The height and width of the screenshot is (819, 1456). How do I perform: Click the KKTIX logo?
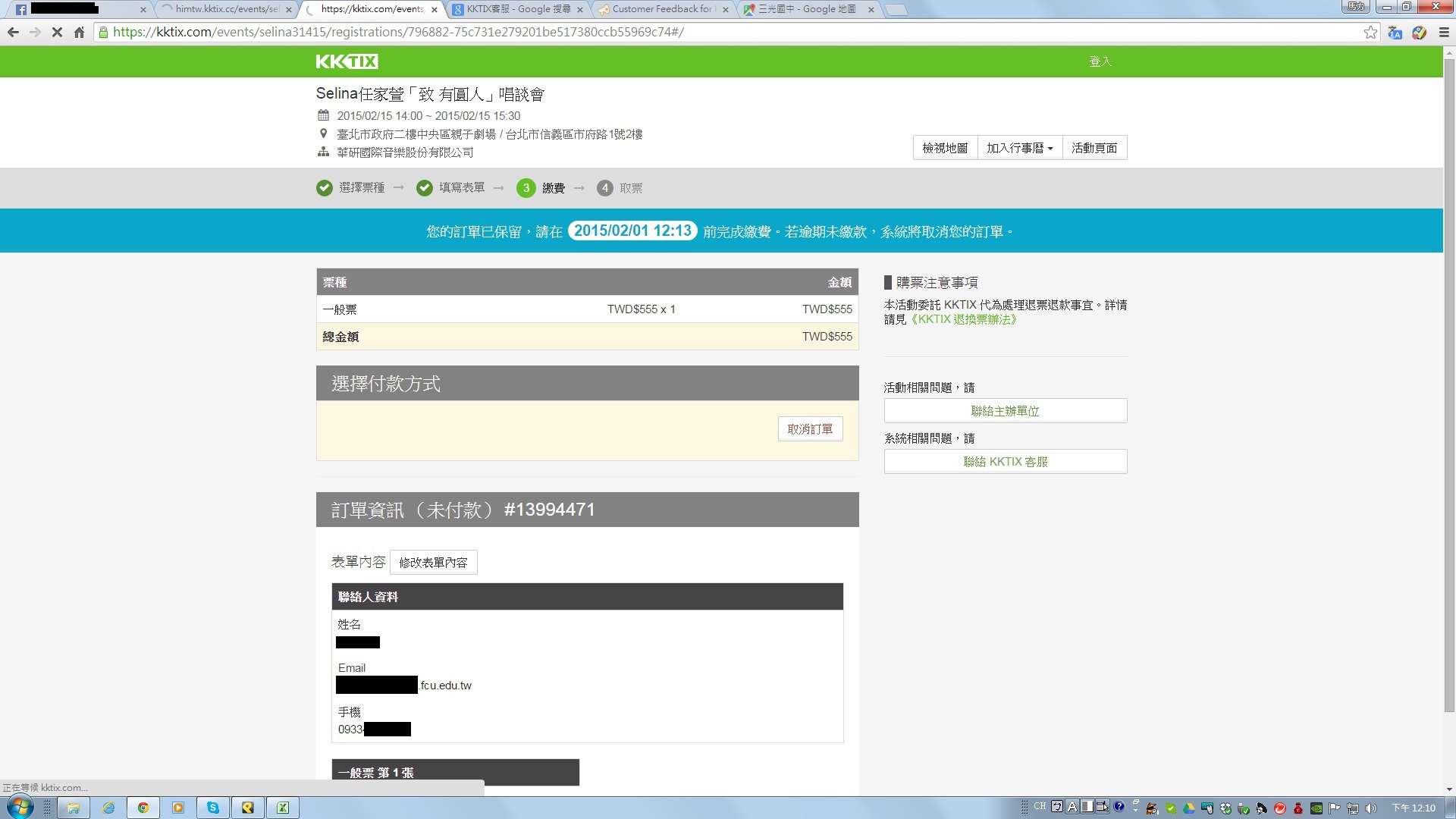[x=347, y=61]
